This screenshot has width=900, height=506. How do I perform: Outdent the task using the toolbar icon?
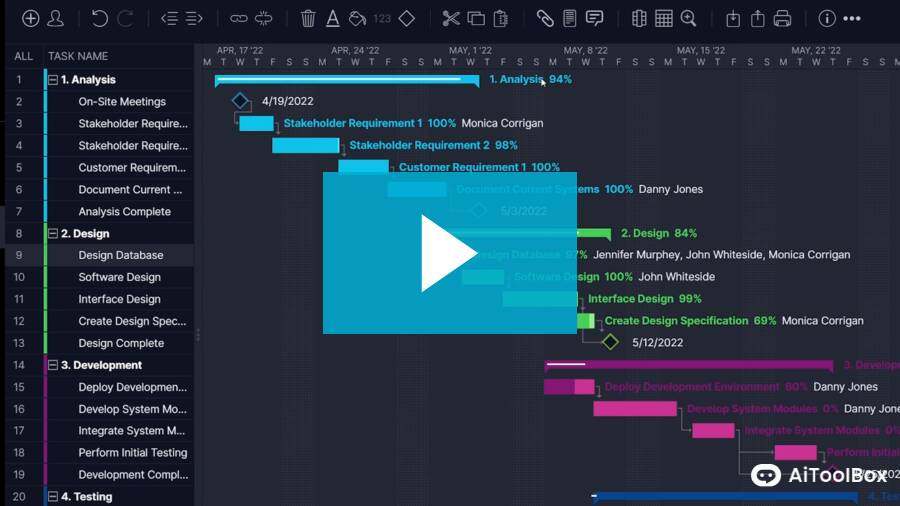click(x=169, y=18)
